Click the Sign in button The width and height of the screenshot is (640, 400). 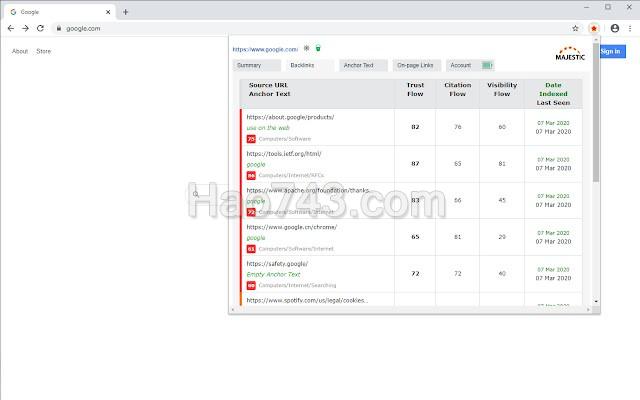[x=613, y=51]
